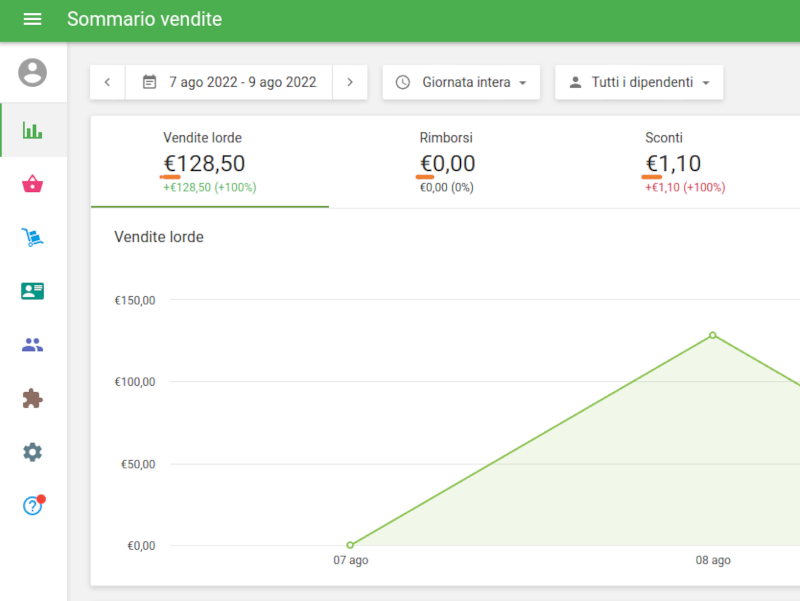Switch to the Rimborsi tab
The width and height of the screenshot is (800, 601).
click(x=447, y=162)
